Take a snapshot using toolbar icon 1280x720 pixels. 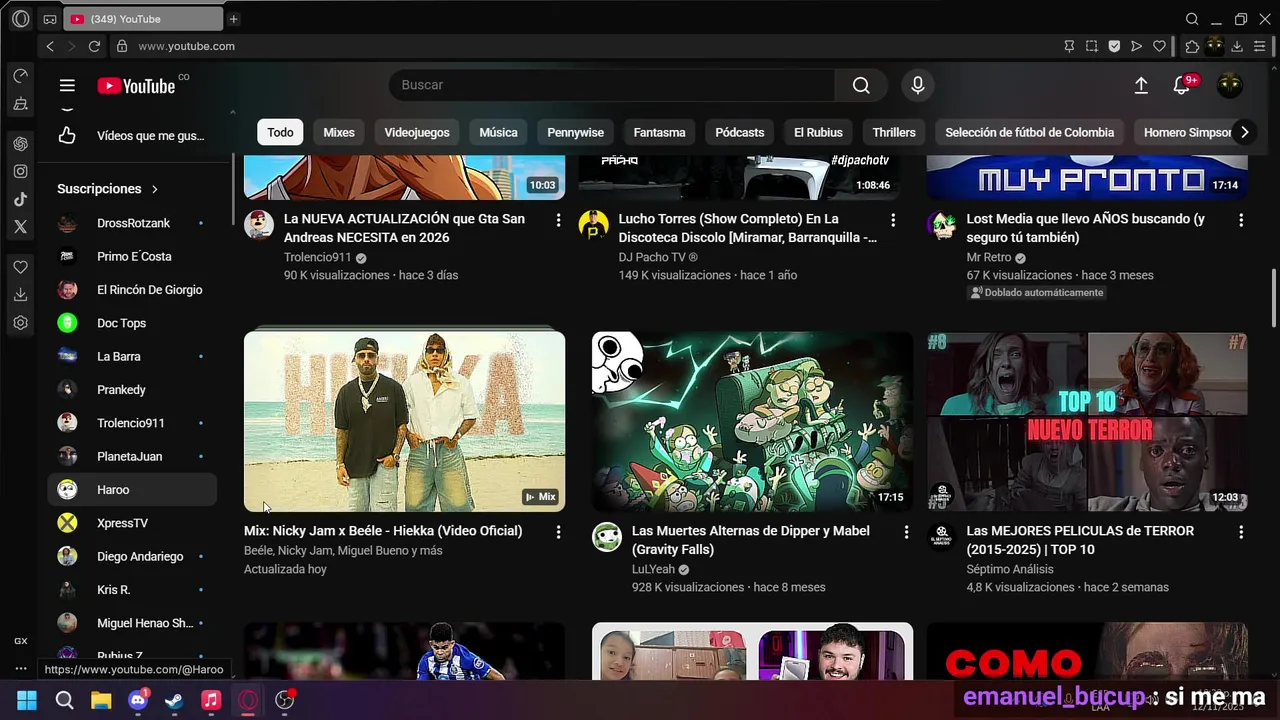1091,46
